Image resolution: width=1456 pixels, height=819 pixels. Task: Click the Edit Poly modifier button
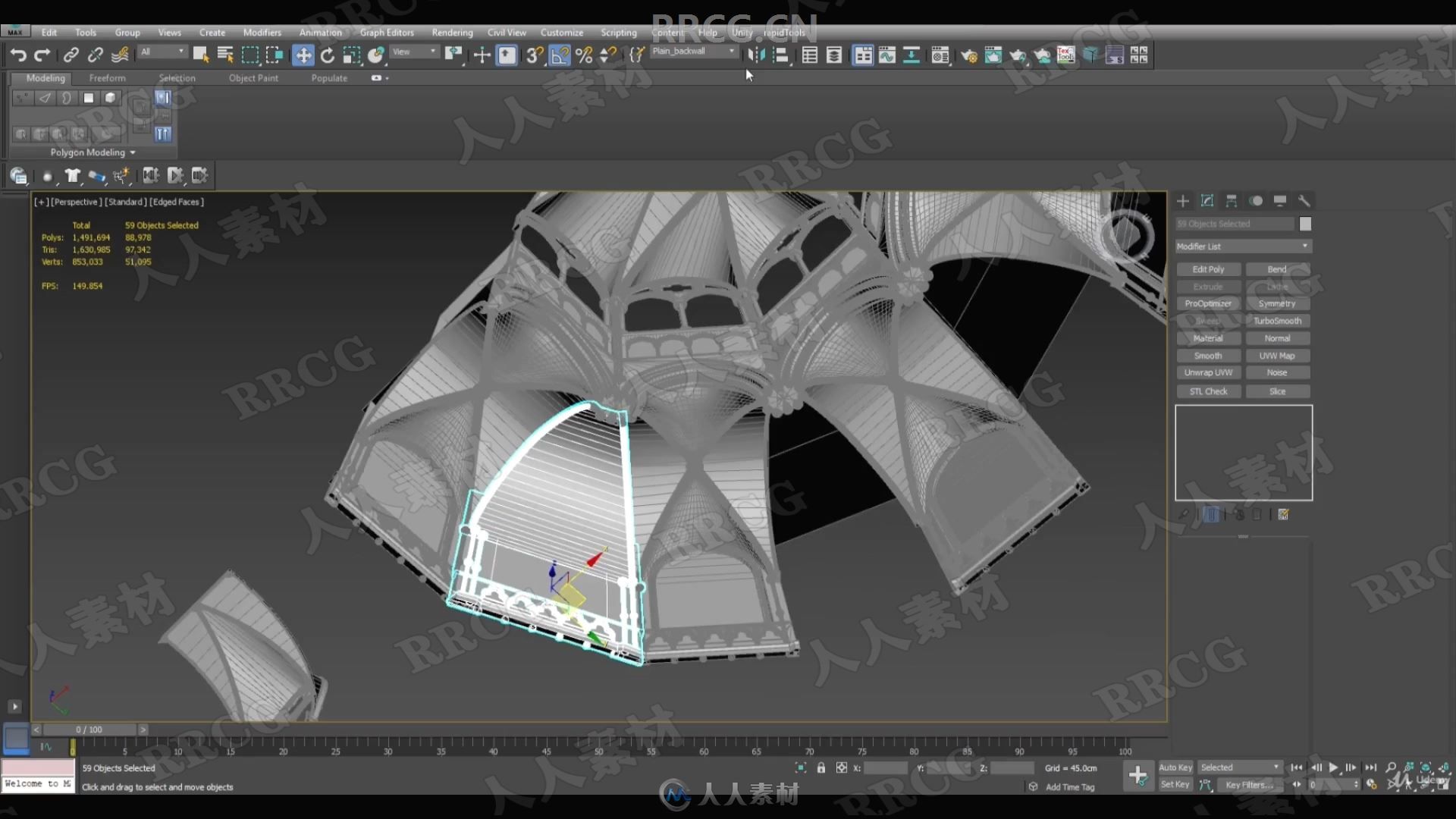click(1206, 269)
